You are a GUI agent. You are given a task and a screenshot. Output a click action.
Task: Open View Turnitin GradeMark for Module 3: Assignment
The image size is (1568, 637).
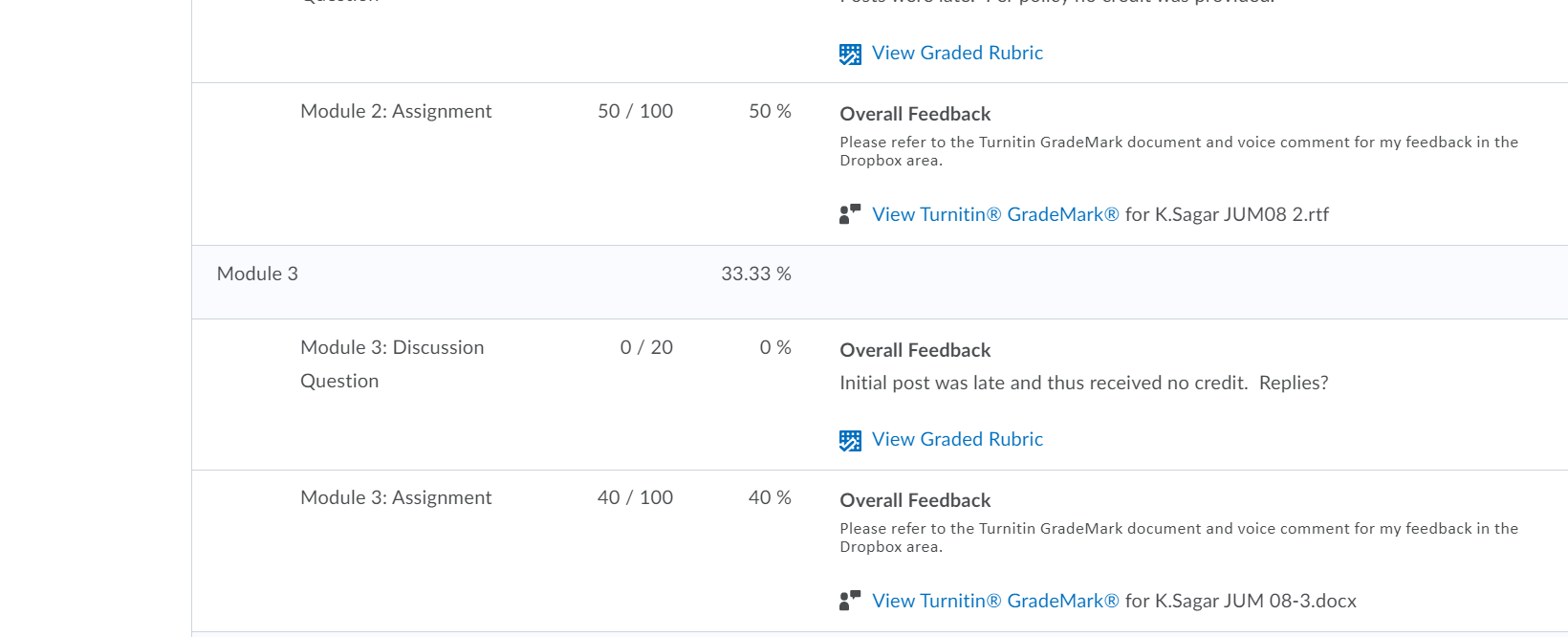pyautogui.click(x=995, y=601)
